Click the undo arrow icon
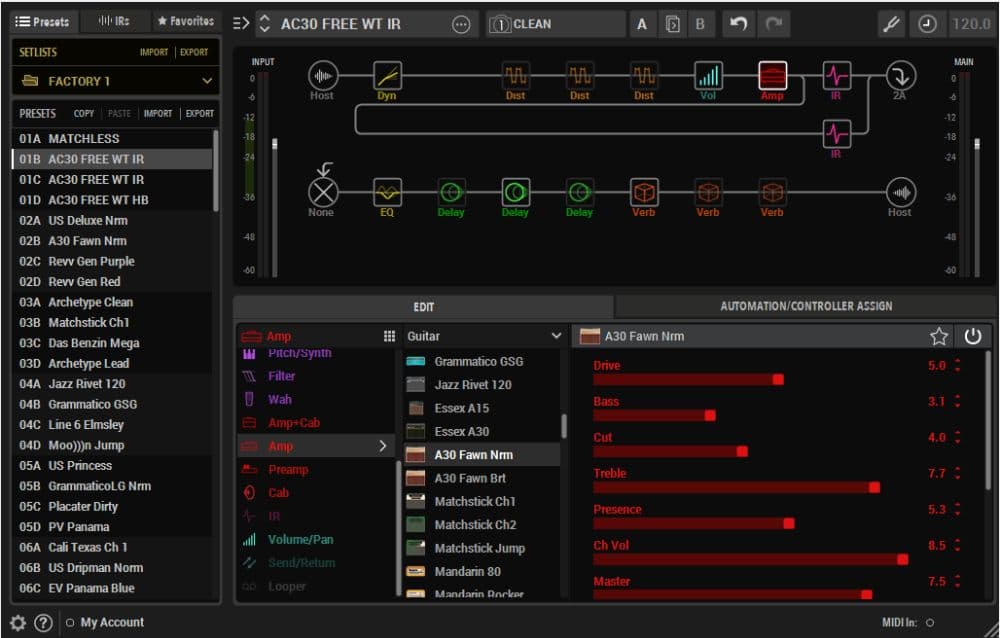This screenshot has width=1000, height=638. pyautogui.click(x=738, y=24)
